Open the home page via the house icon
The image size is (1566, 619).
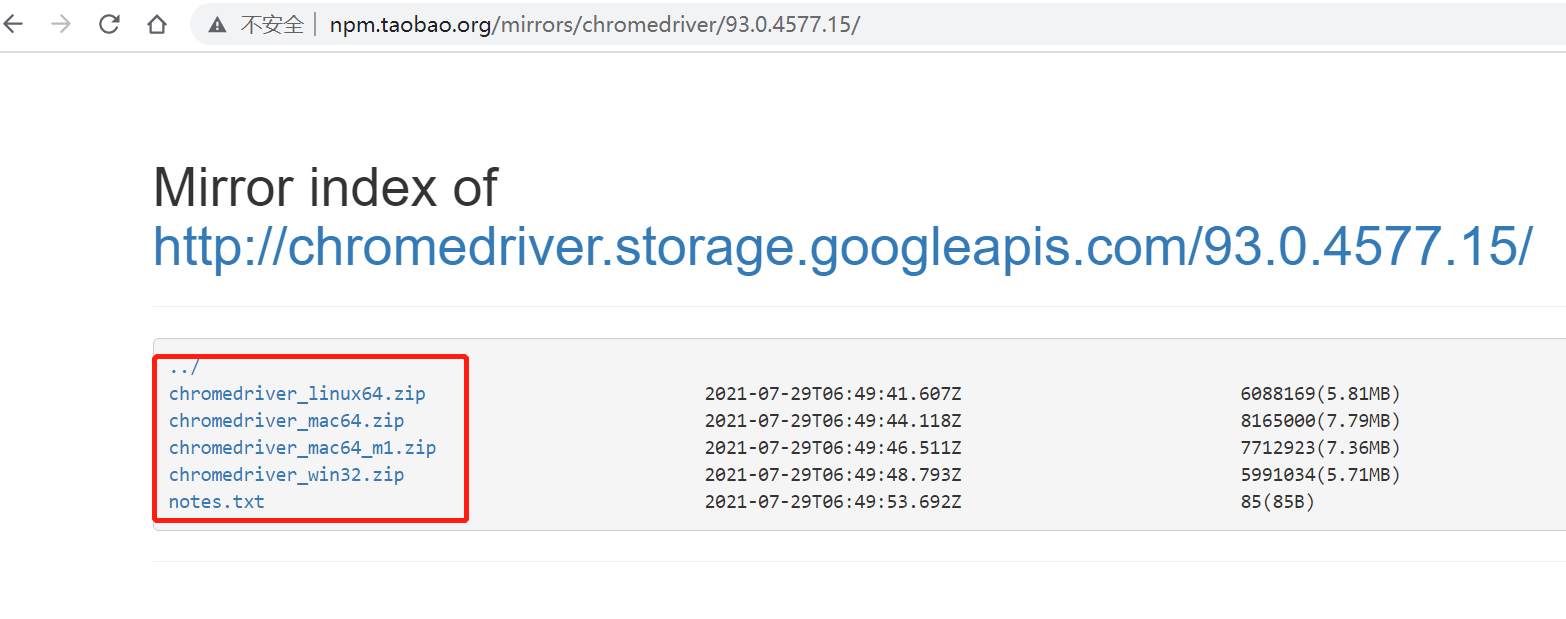point(157,25)
